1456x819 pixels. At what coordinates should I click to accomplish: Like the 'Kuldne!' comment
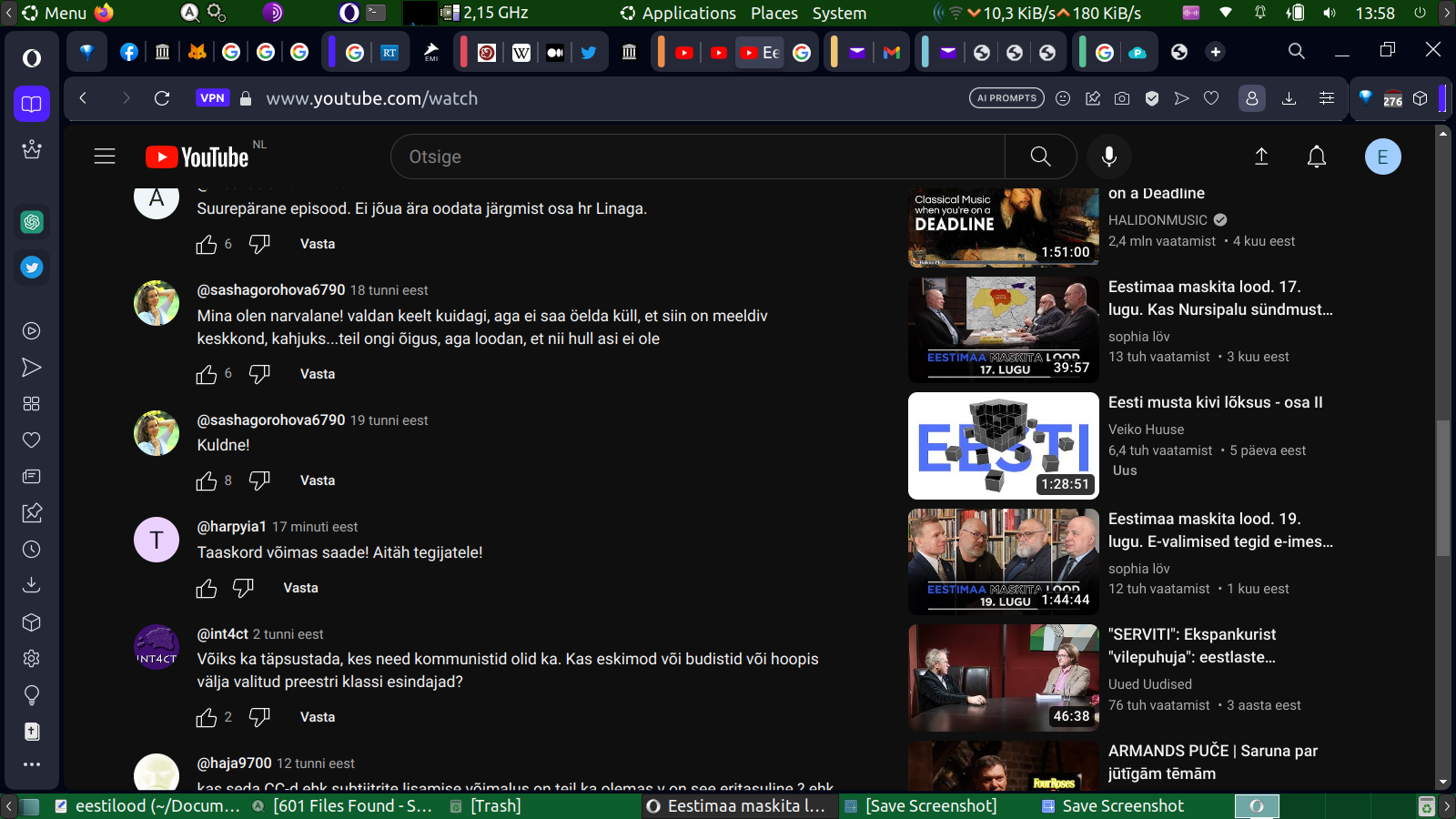(x=207, y=480)
